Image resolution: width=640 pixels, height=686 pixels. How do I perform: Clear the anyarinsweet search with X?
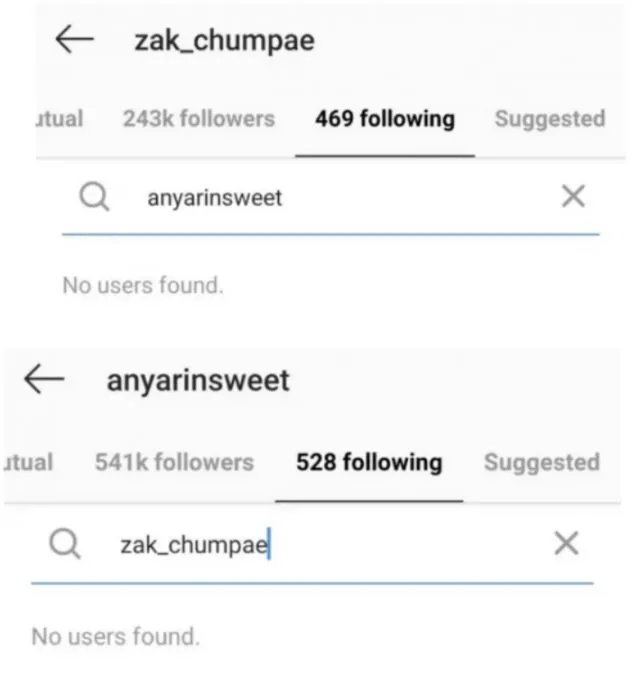tap(573, 197)
